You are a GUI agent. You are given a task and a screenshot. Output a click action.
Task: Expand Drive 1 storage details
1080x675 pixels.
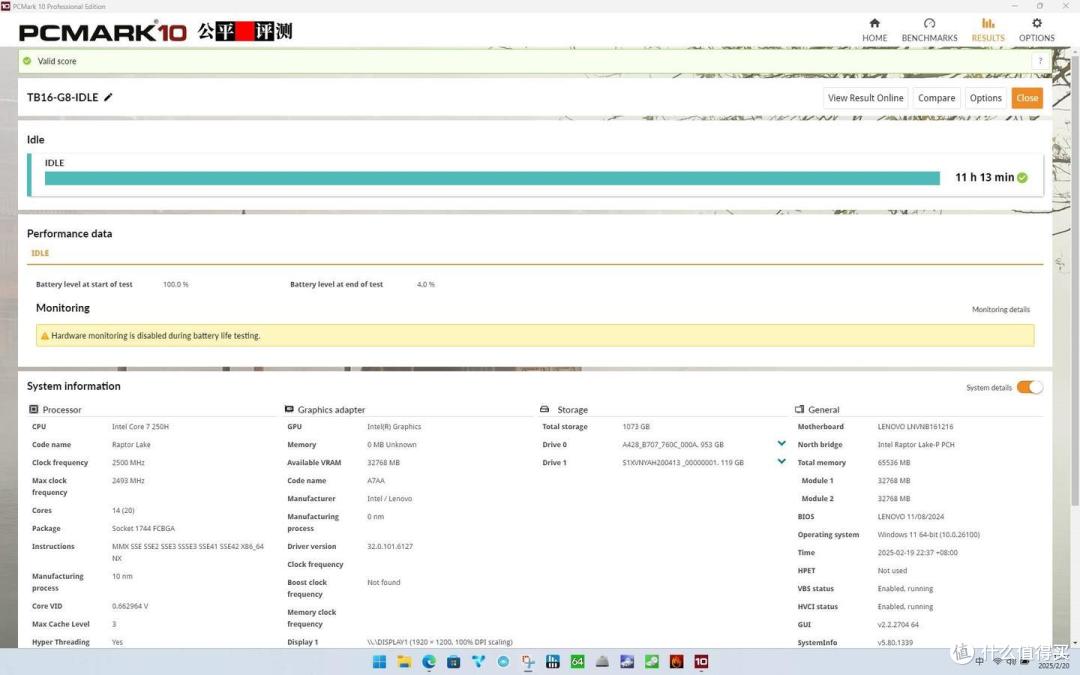[x=781, y=461]
